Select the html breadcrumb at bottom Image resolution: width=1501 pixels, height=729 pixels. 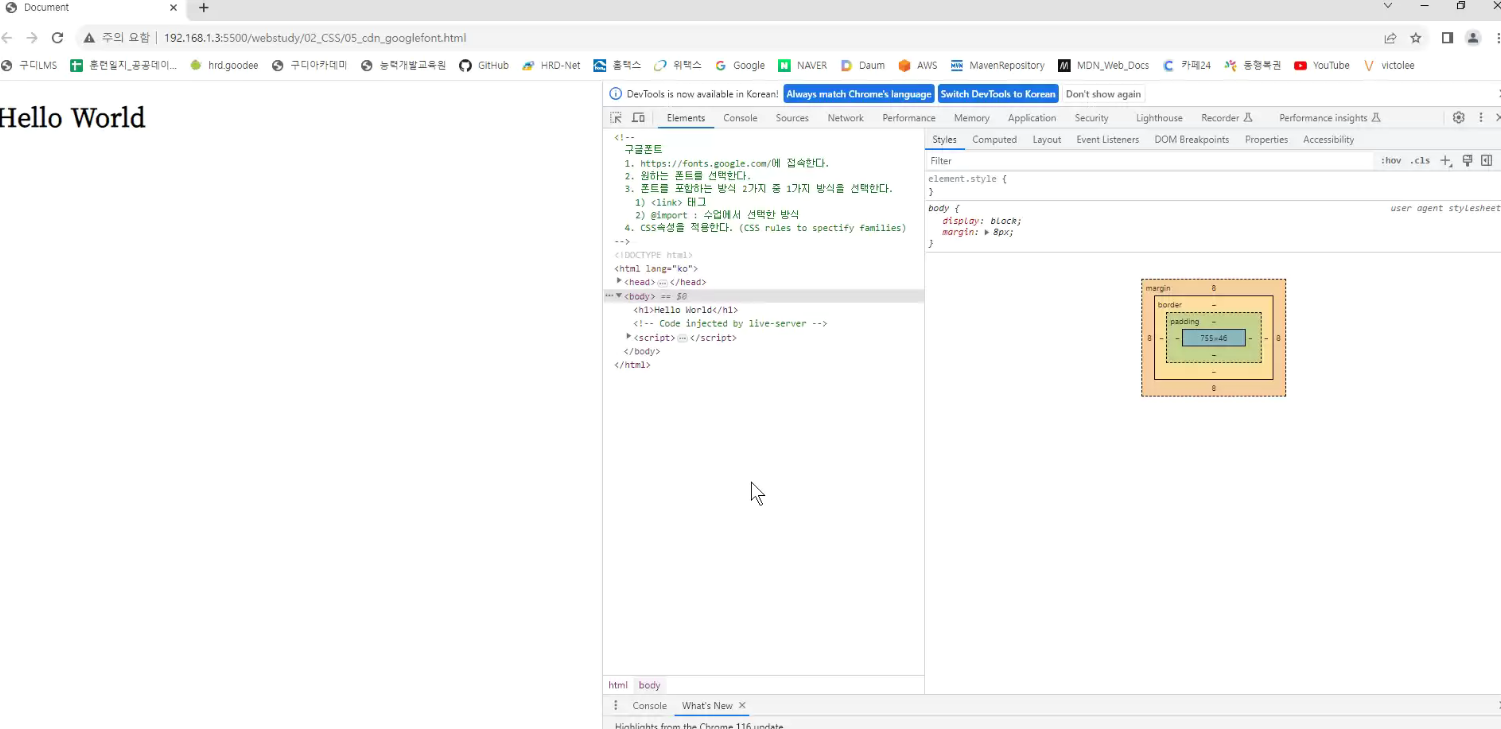618,685
